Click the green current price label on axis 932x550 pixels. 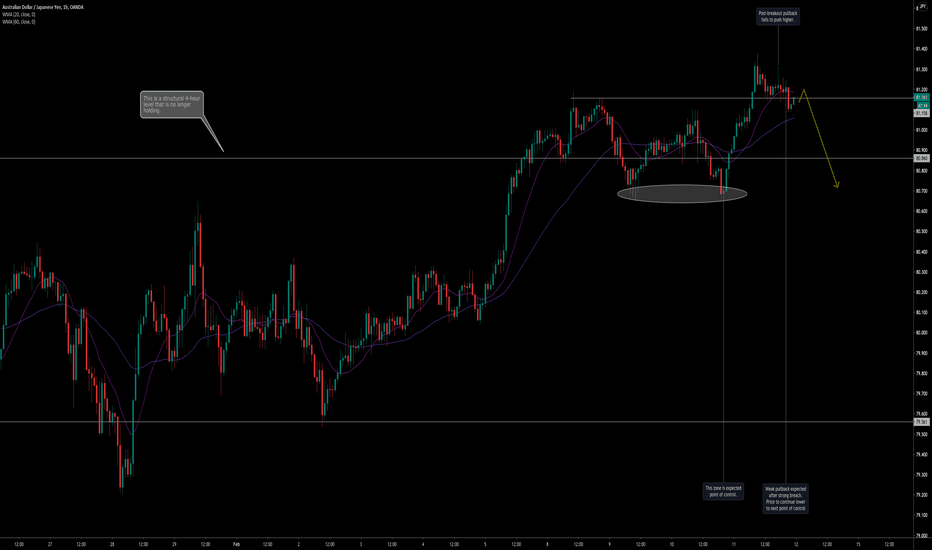922,98
